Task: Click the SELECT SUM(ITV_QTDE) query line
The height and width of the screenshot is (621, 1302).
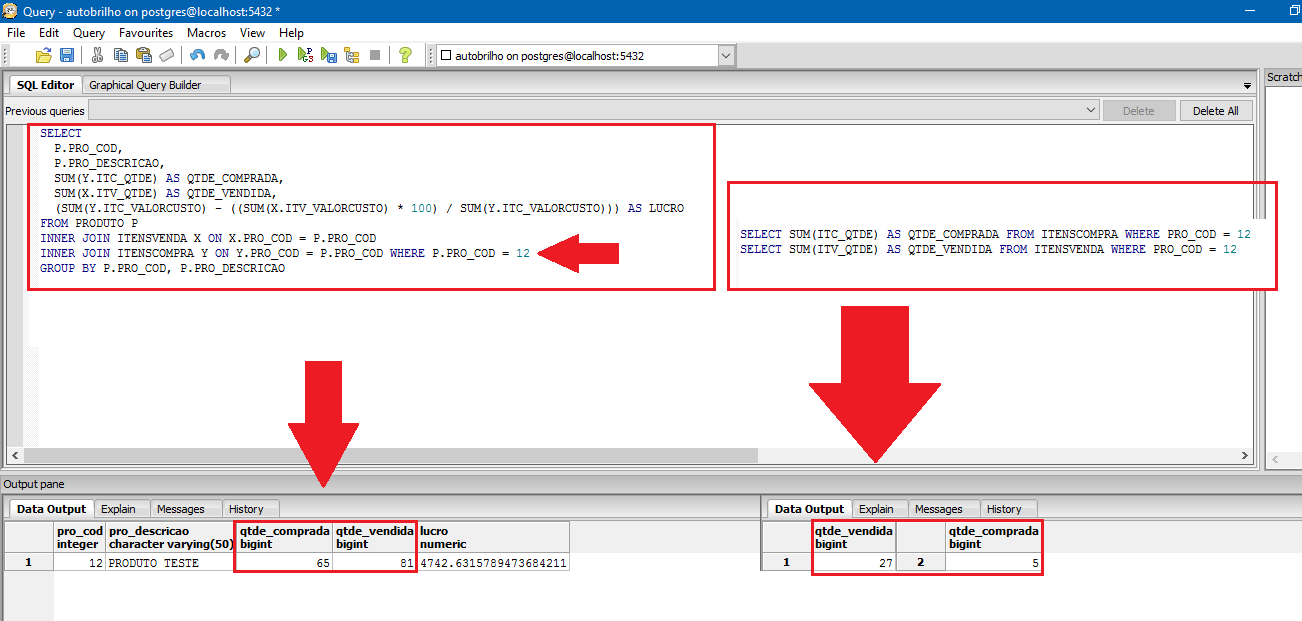Action: click(988, 249)
